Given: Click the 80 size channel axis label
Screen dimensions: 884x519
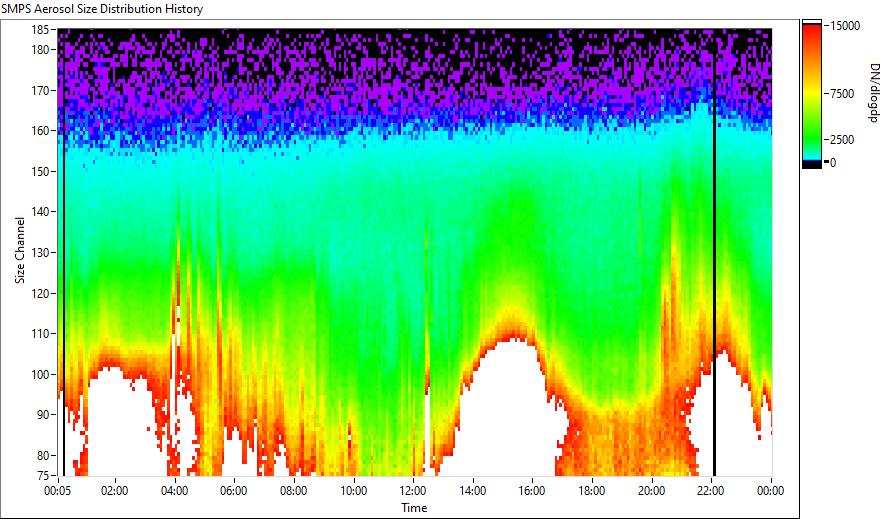Looking at the screenshot, I should tap(45, 455).
